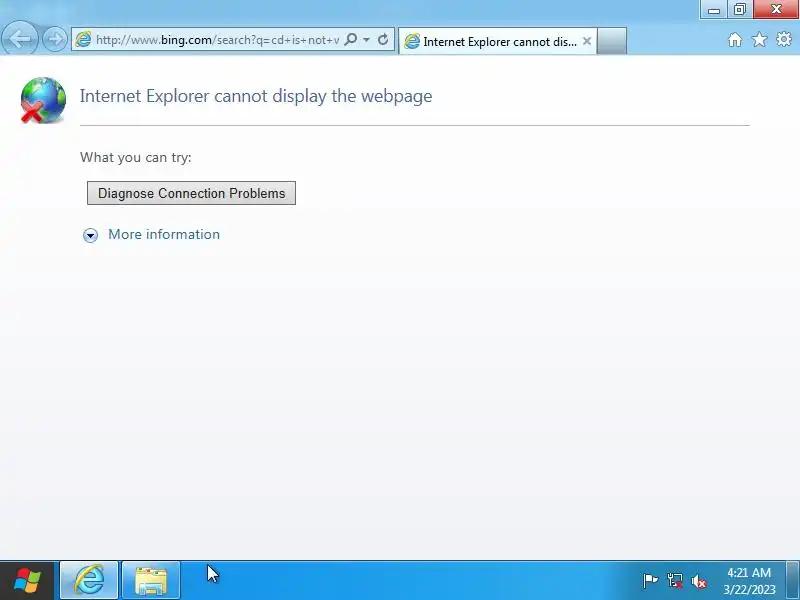Click Diagnose Connection Problems button
Viewport: 800px width, 600px height.
[191, 193]
